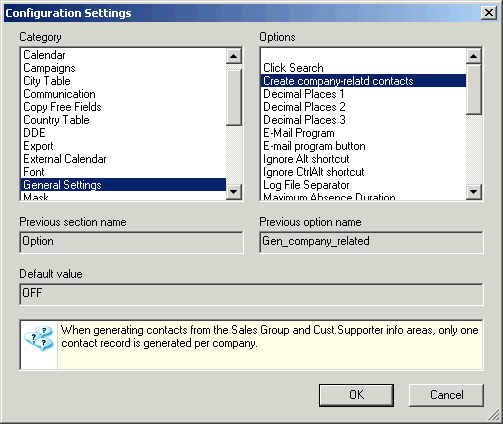Screen dimensions: 503x424
Task: Close the Configuration Settings dialog
Action: 489,13
